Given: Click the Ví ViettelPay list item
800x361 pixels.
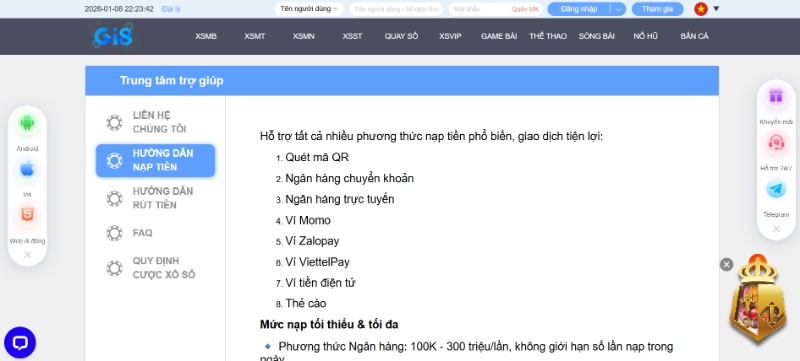Looking at the screenshot, I should 317,262.
